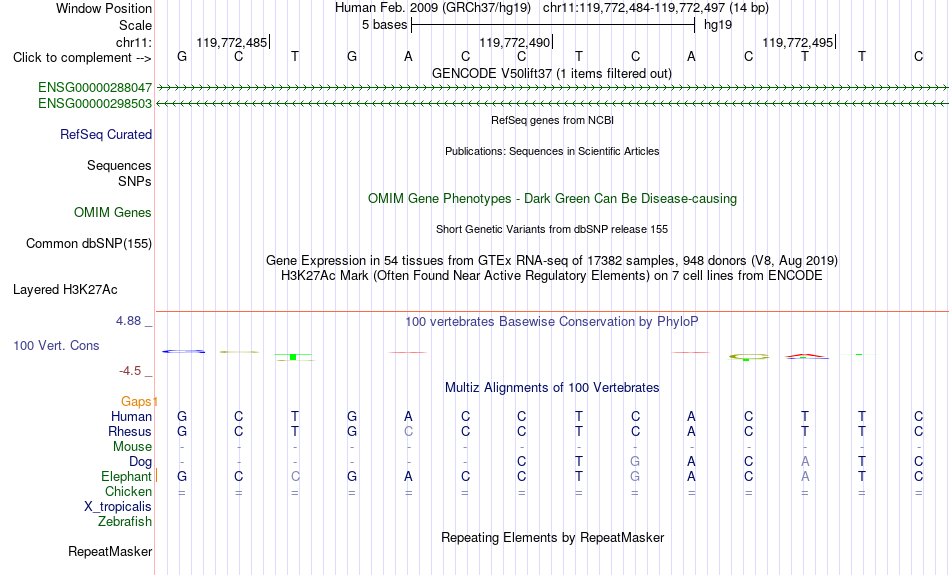Click 'Short Genetic Variants from dbSNP release 155'

pyautogui.click(x=552, y=229)
